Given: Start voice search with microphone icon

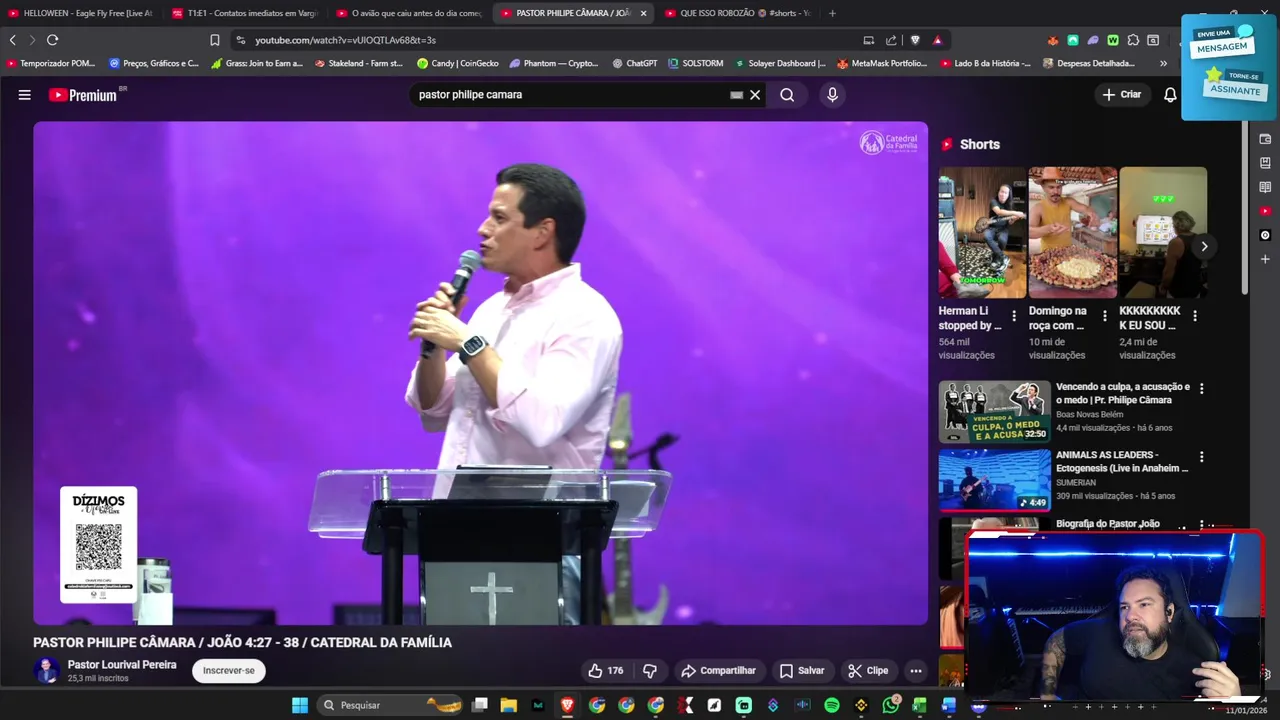Looking at the screenshot, I should point(832,95).
